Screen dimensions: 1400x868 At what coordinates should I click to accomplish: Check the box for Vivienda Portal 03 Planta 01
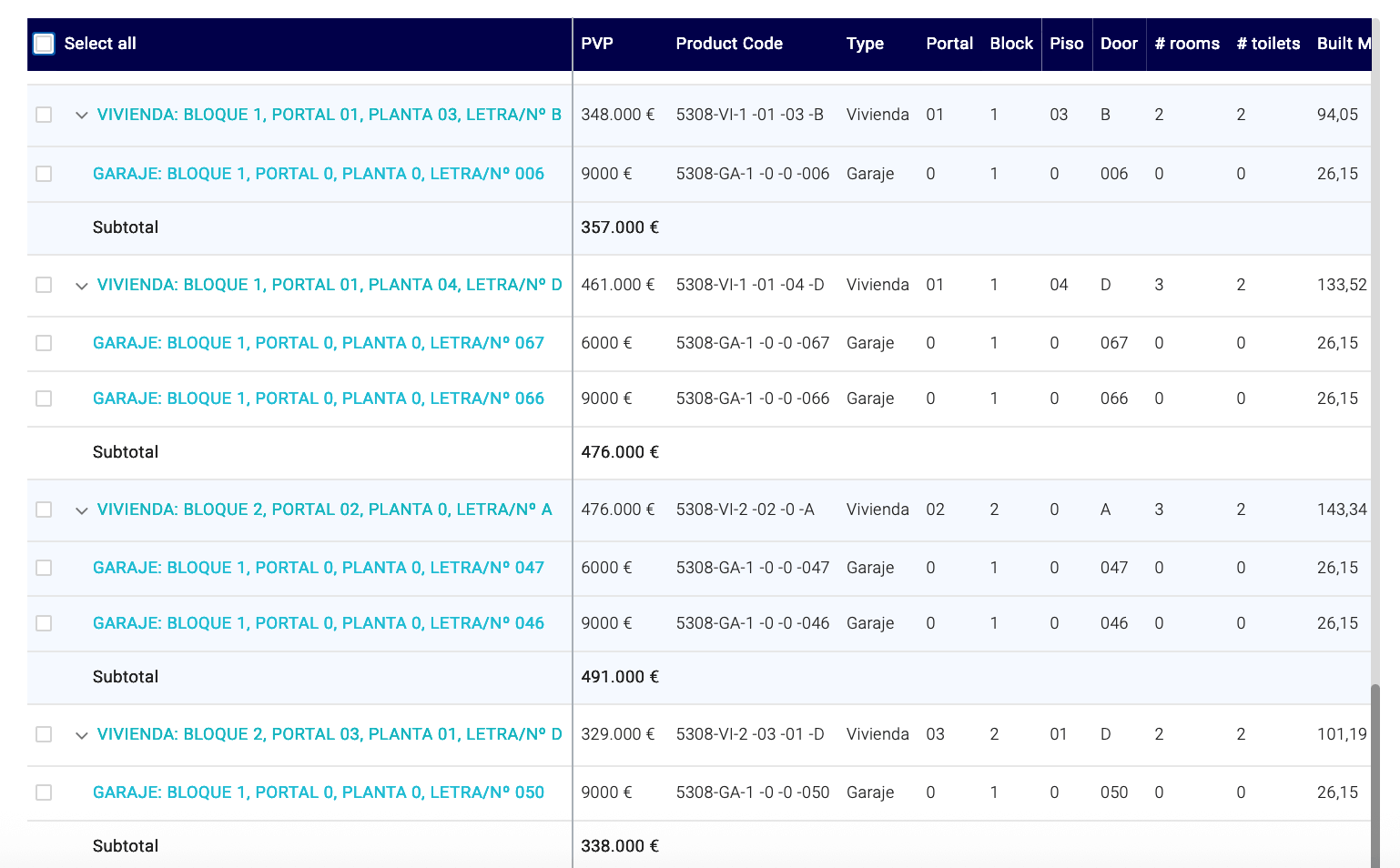(44, 734)
